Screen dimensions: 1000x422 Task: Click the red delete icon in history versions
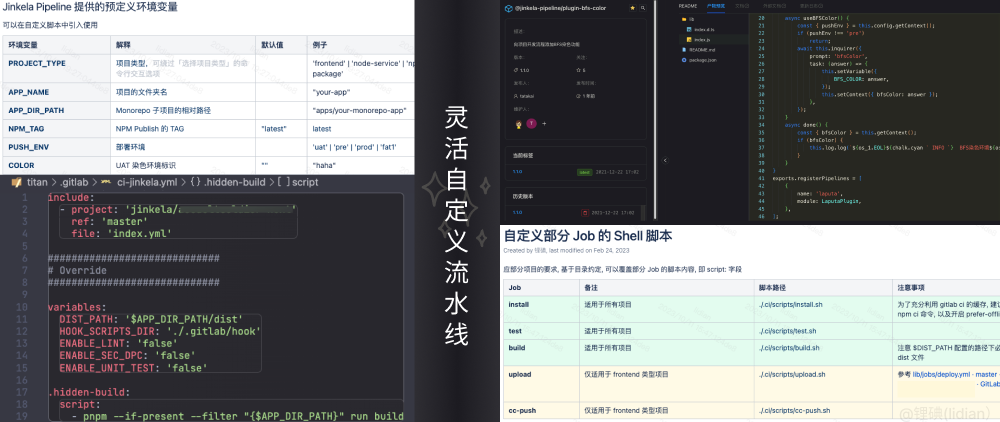pyautogui.click(x=584, y=212)
